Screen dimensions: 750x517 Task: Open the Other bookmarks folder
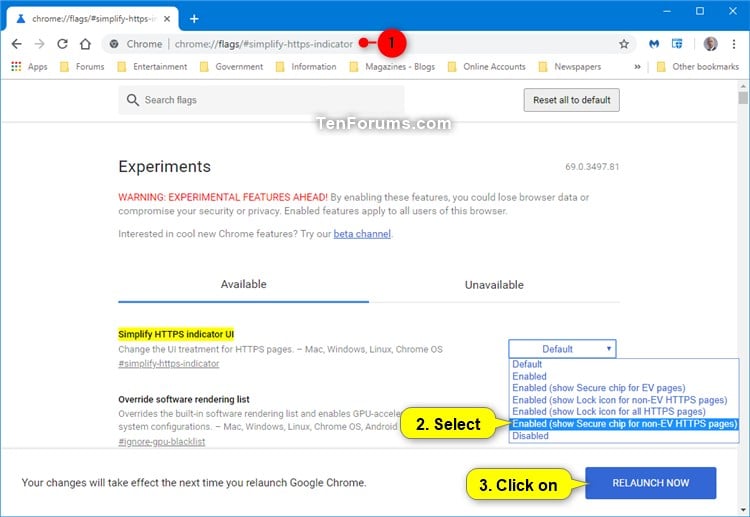pyautogui.click(x=697, y=66)
